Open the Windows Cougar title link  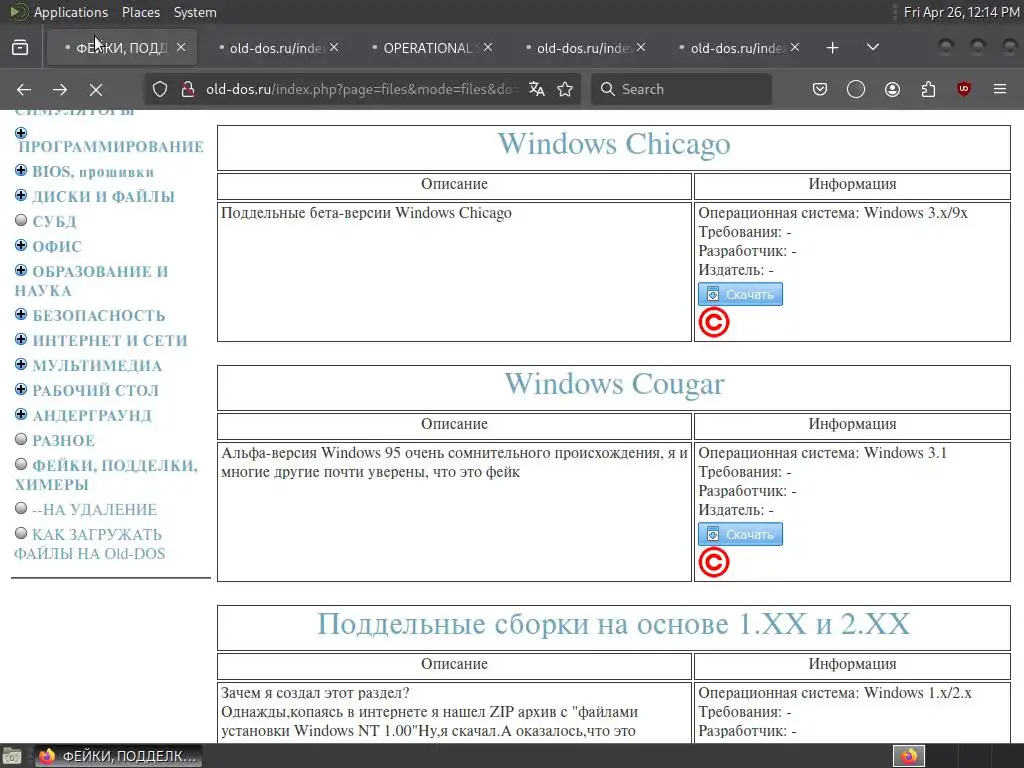[614, 384]
